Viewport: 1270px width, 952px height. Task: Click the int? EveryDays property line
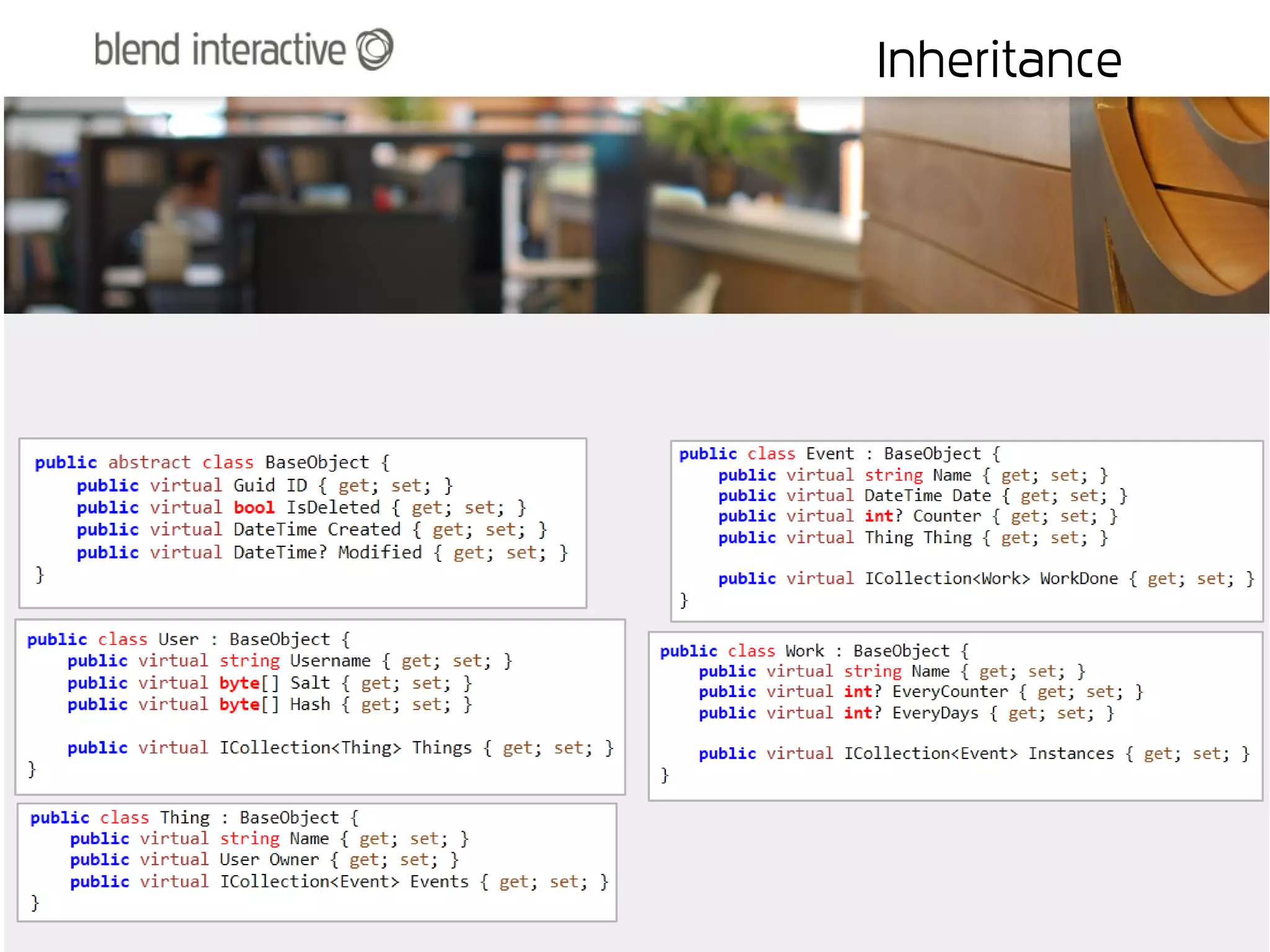click(x=905, y=713)
